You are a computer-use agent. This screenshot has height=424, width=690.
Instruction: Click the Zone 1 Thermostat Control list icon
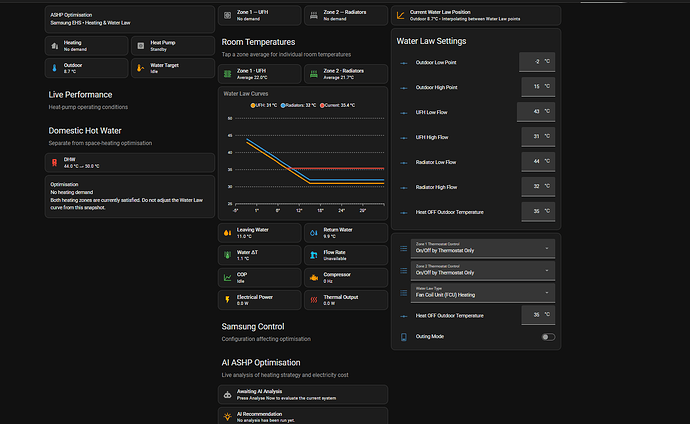(404, 249)
